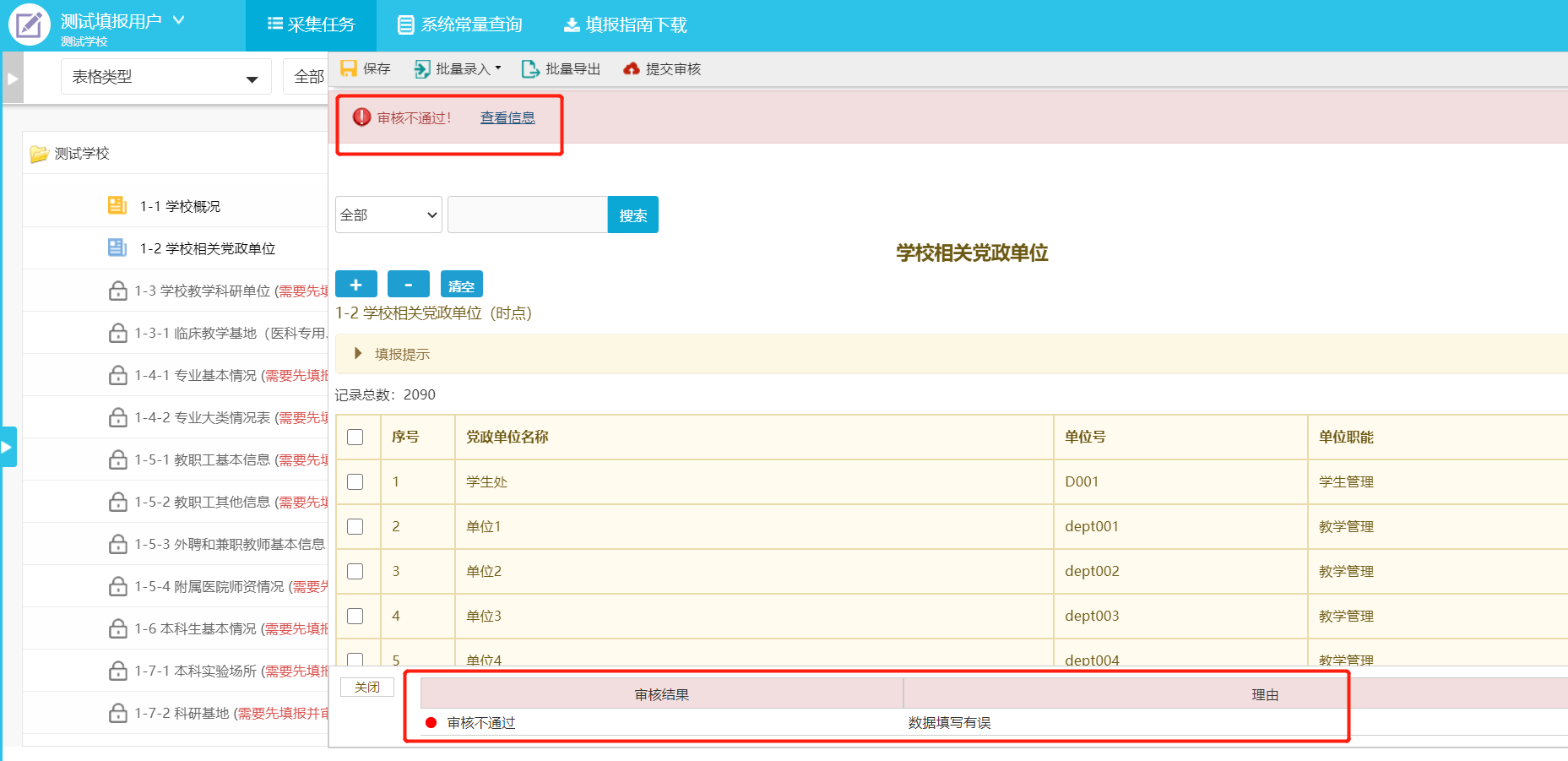The image size is (1568, 761).
Task: Click the 测试学校 folder icon
Action: (x=39, y=154)
